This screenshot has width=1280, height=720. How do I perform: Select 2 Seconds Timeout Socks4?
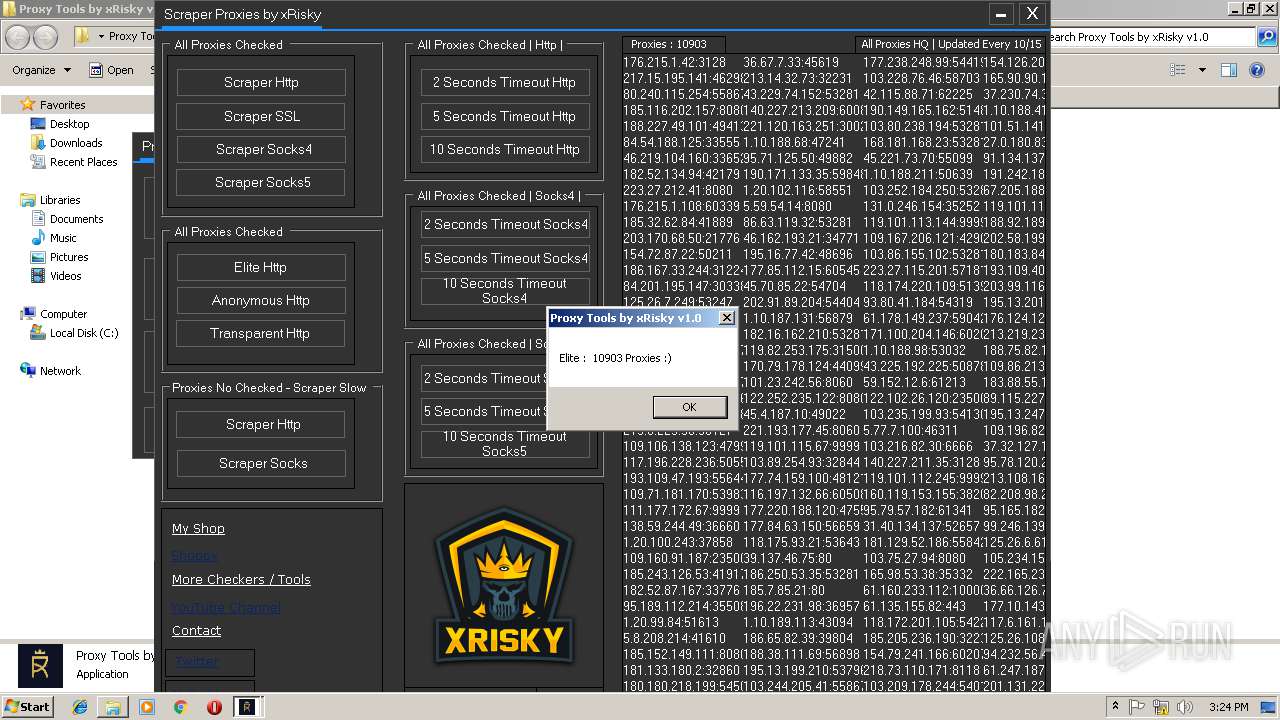tap(505, 224)
